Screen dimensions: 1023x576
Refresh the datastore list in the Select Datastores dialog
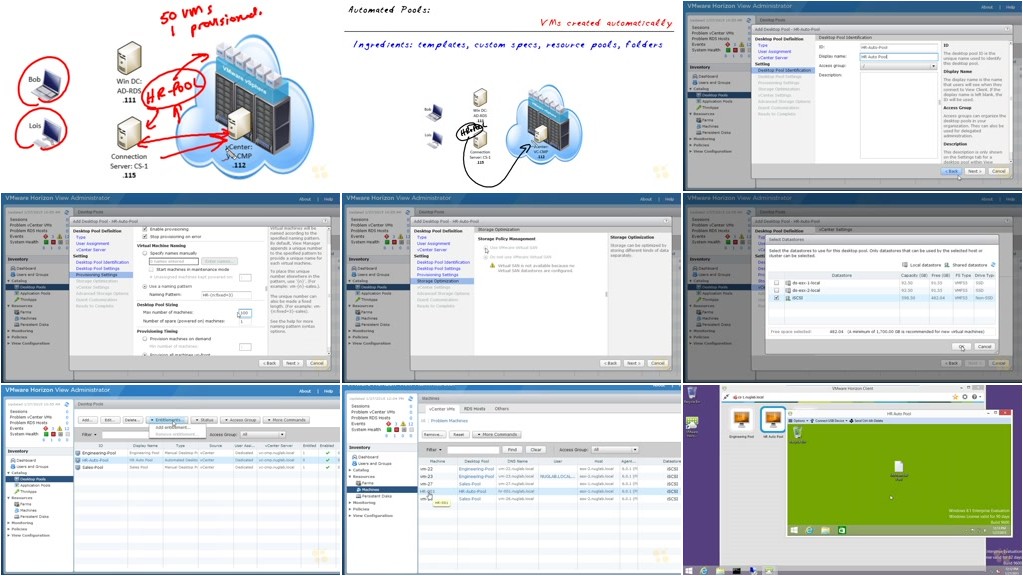(x=993, y=265)
